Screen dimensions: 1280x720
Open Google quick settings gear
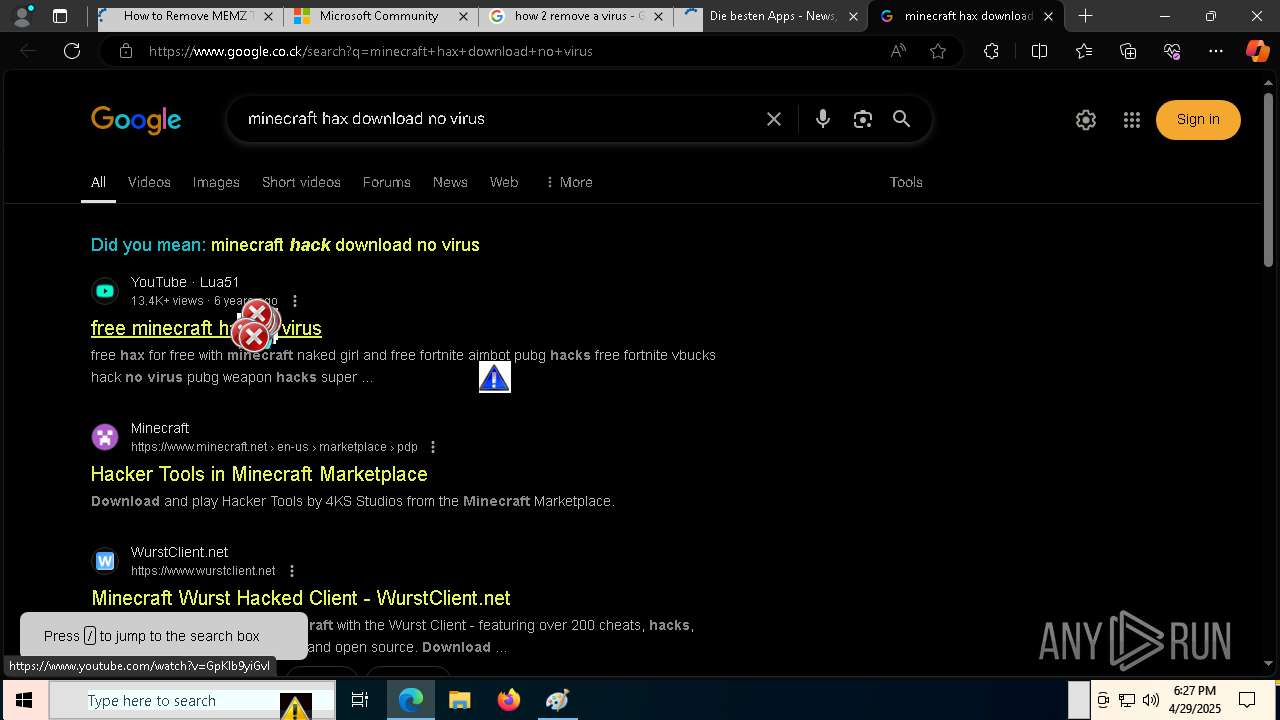click(1086, 120)
